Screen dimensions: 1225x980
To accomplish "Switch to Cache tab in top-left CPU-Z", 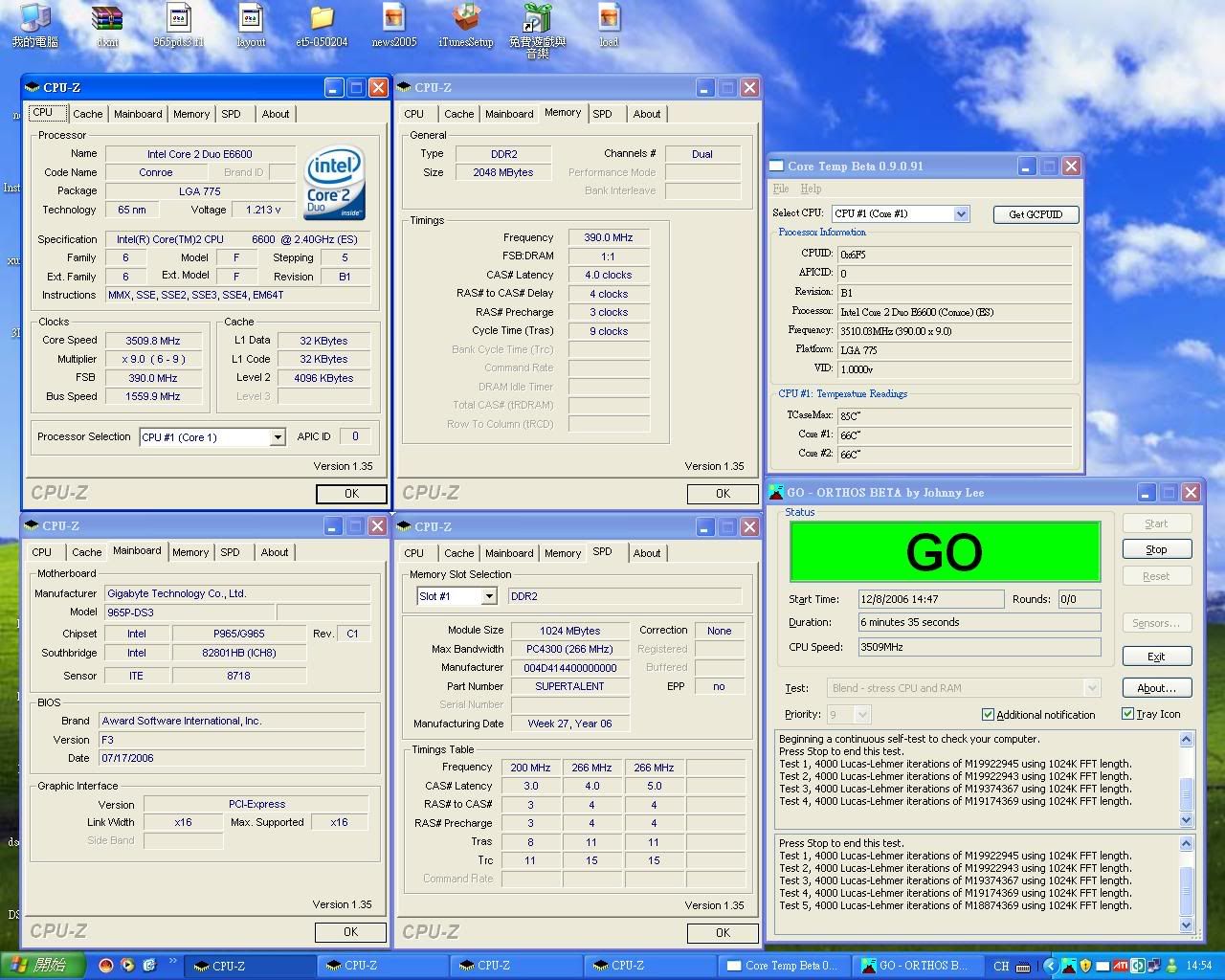I will click(x=87, y=114).
